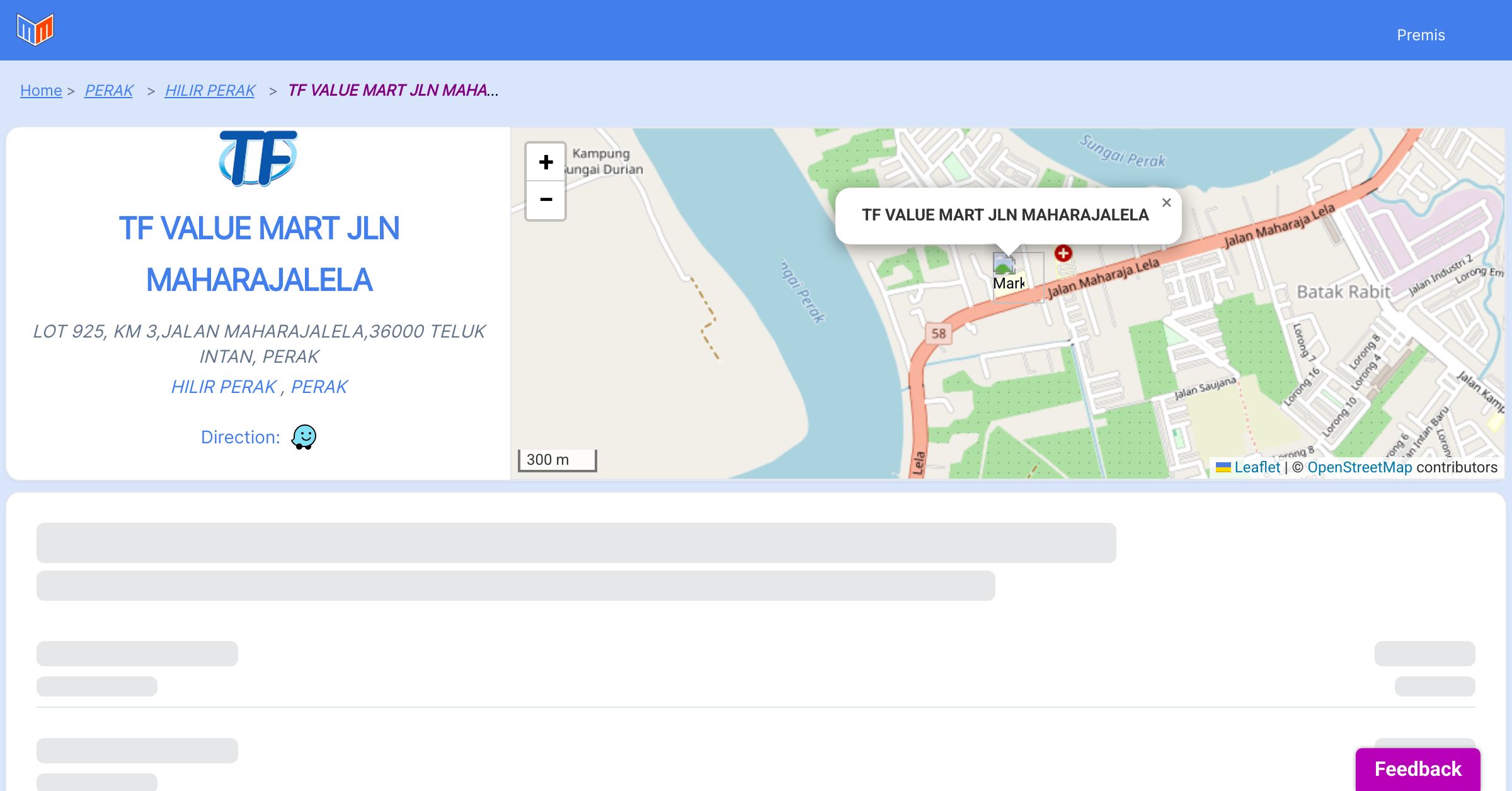Click the map marker image
Image resolution: width=1512 pixels, height=791 pixels.
1009,275
